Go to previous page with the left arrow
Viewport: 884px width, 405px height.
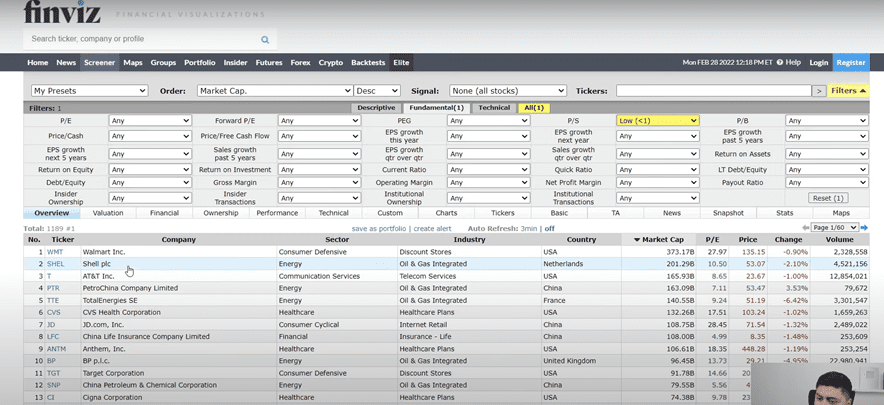tap(807, 228)
